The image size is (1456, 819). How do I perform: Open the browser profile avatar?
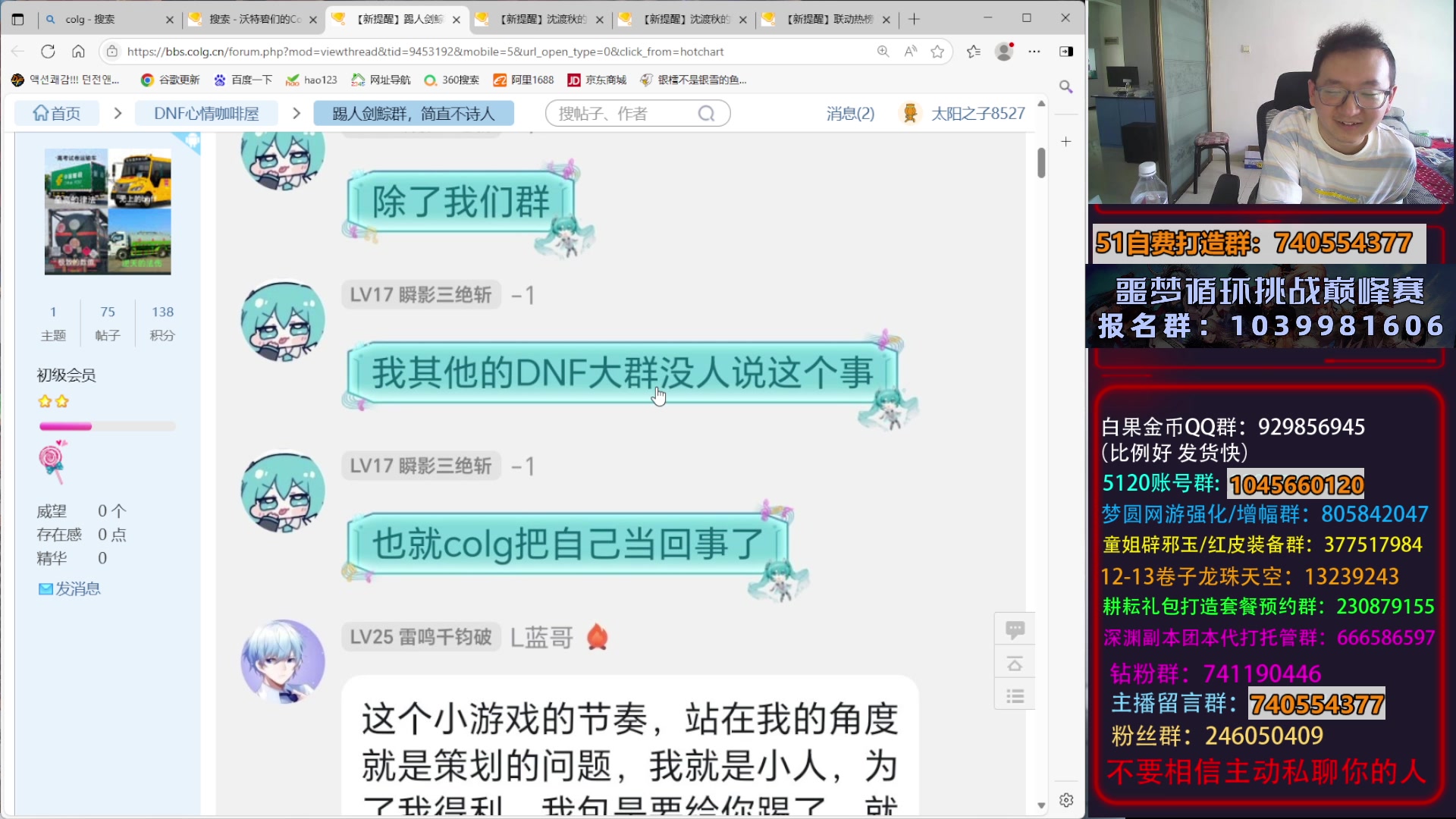click(x=1004, y=52)
